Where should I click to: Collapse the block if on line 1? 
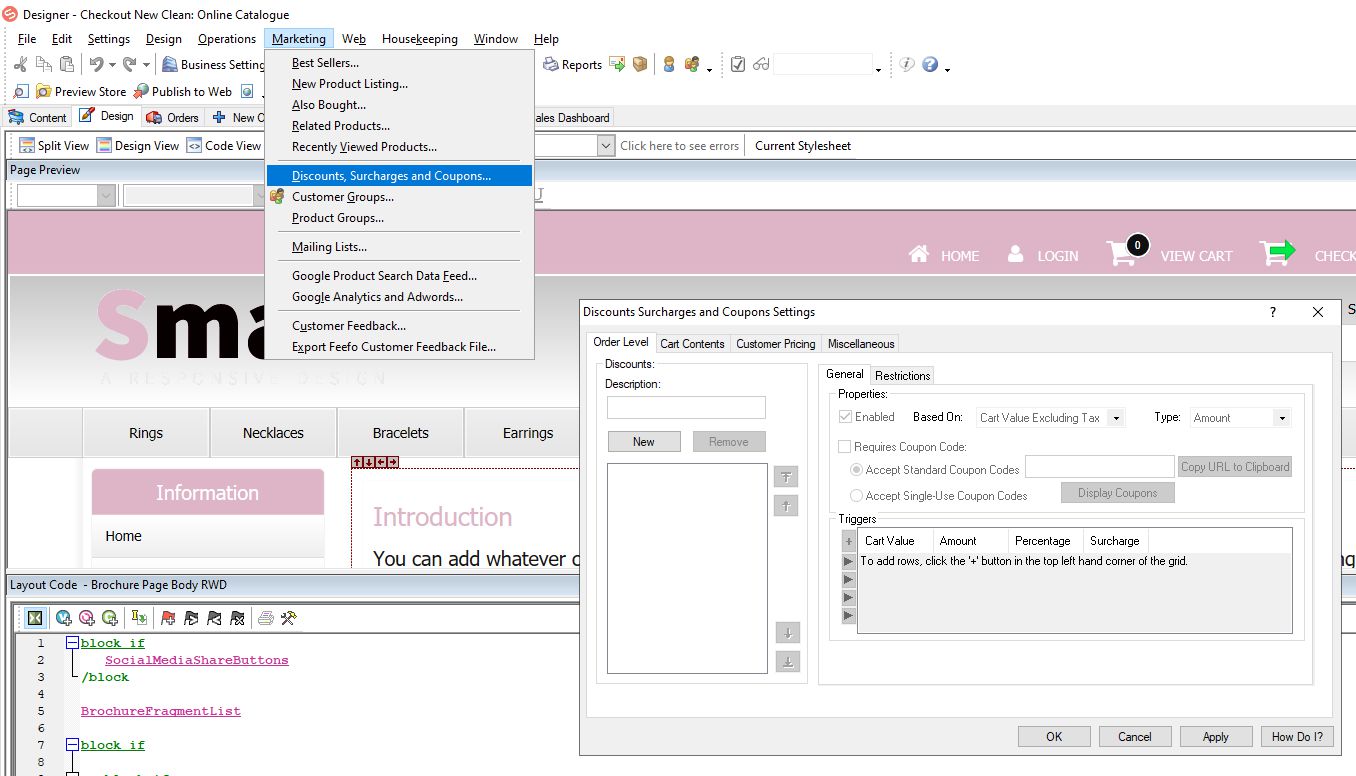72,643
